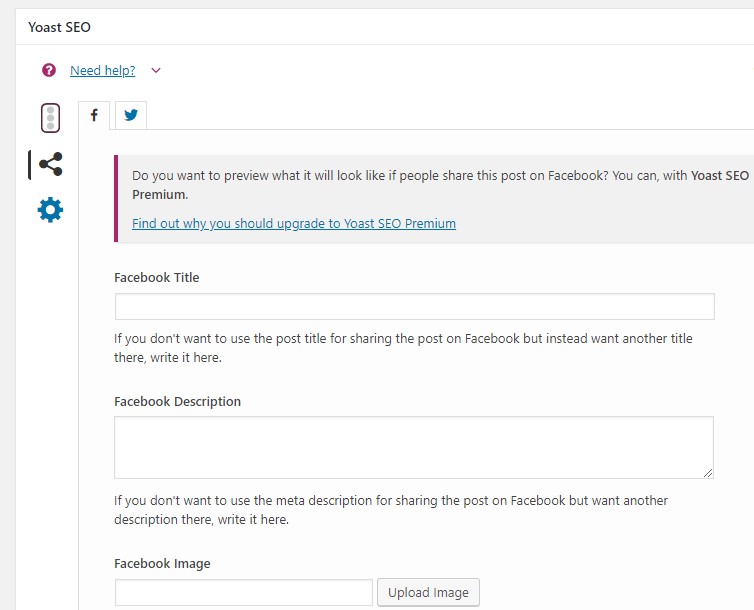Grab the Facebook Description resize handle
The width and height of the screenshot is (754, 610).
(708, 473)
